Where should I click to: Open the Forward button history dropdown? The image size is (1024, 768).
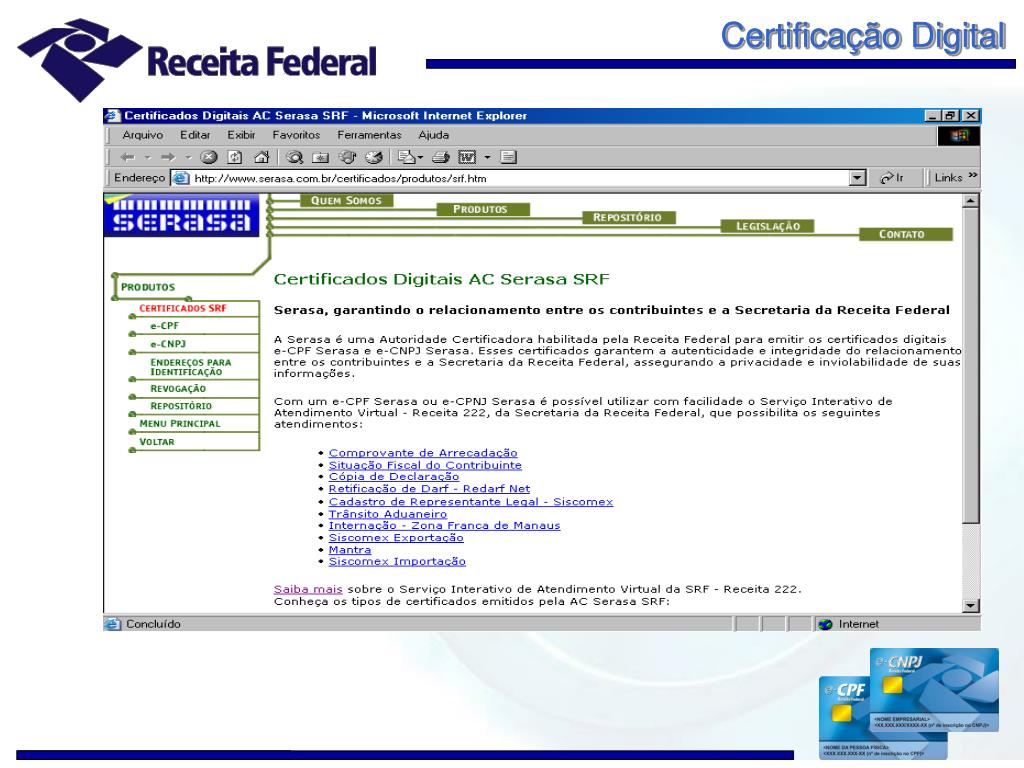click(188, 157)
